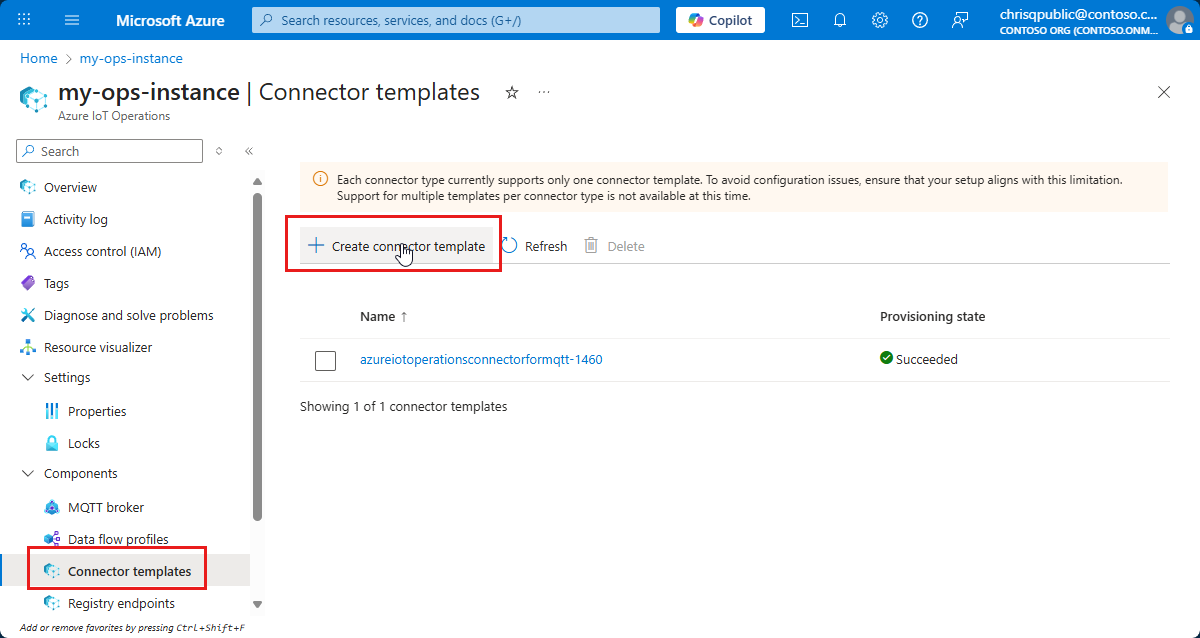Click the Delete toolbar button
Image resolution: width=1200 pixels, height=638 pixels.
tap(614, 246)
